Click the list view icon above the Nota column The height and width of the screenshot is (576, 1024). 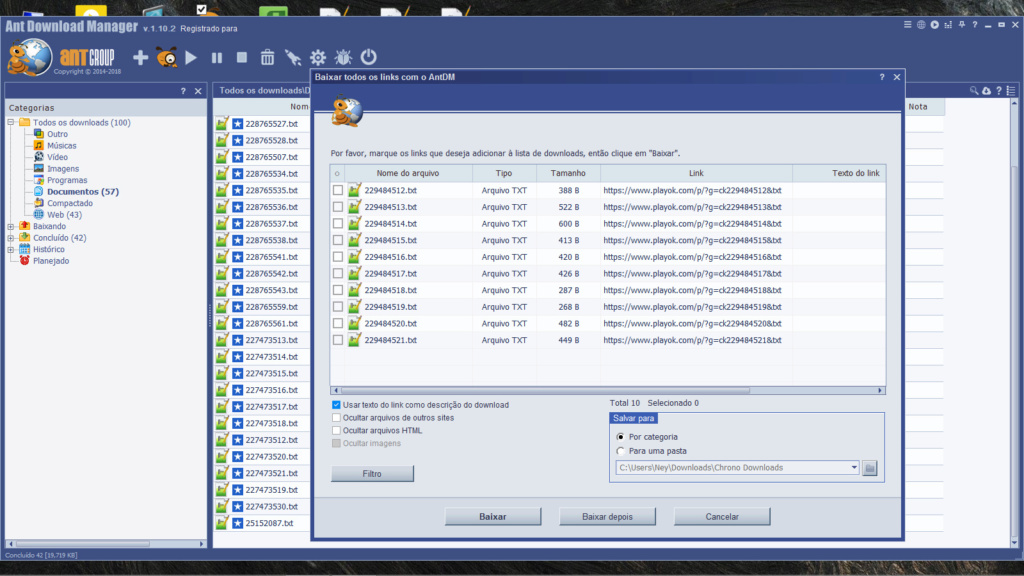click(1011, 91)
